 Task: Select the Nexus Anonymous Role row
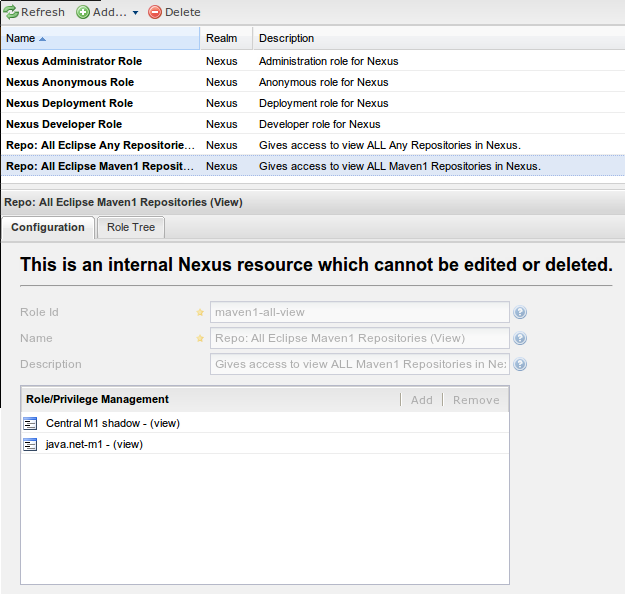coord(313,82)
